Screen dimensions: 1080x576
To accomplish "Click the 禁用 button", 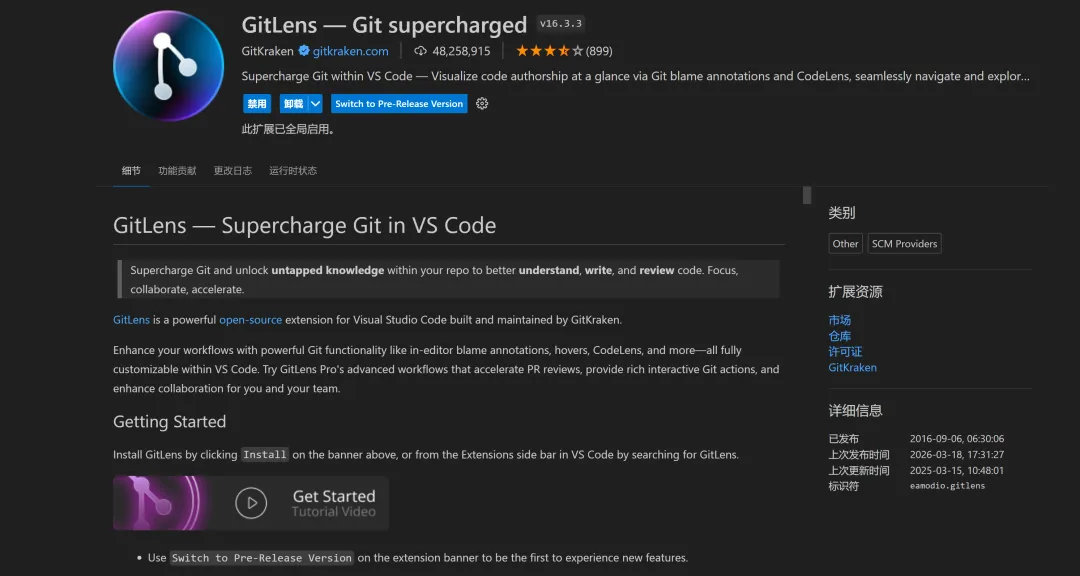I will pyautogui.click(x=257, y=104).
